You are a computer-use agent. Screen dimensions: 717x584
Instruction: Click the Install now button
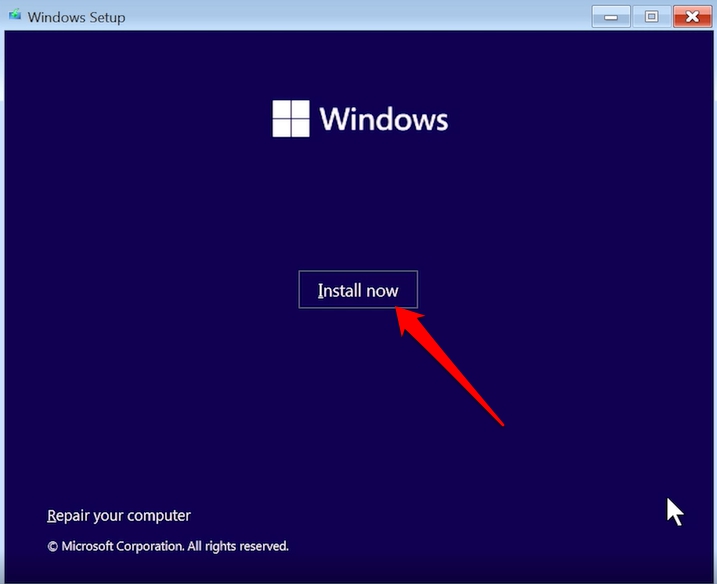pyautogui.click(x=358, y=289)
